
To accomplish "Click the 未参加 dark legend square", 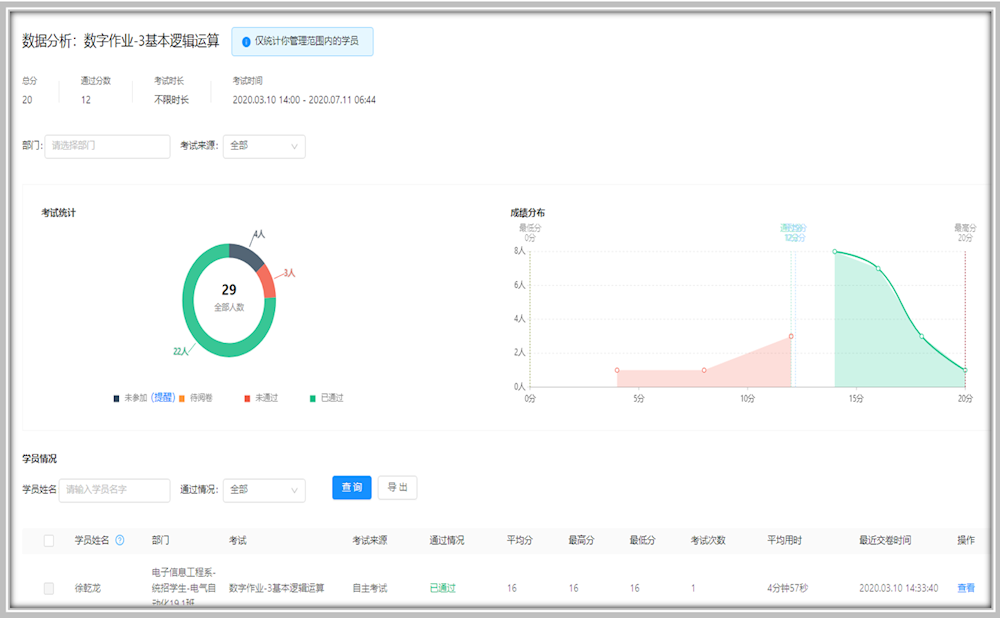I will pos(116,398).
